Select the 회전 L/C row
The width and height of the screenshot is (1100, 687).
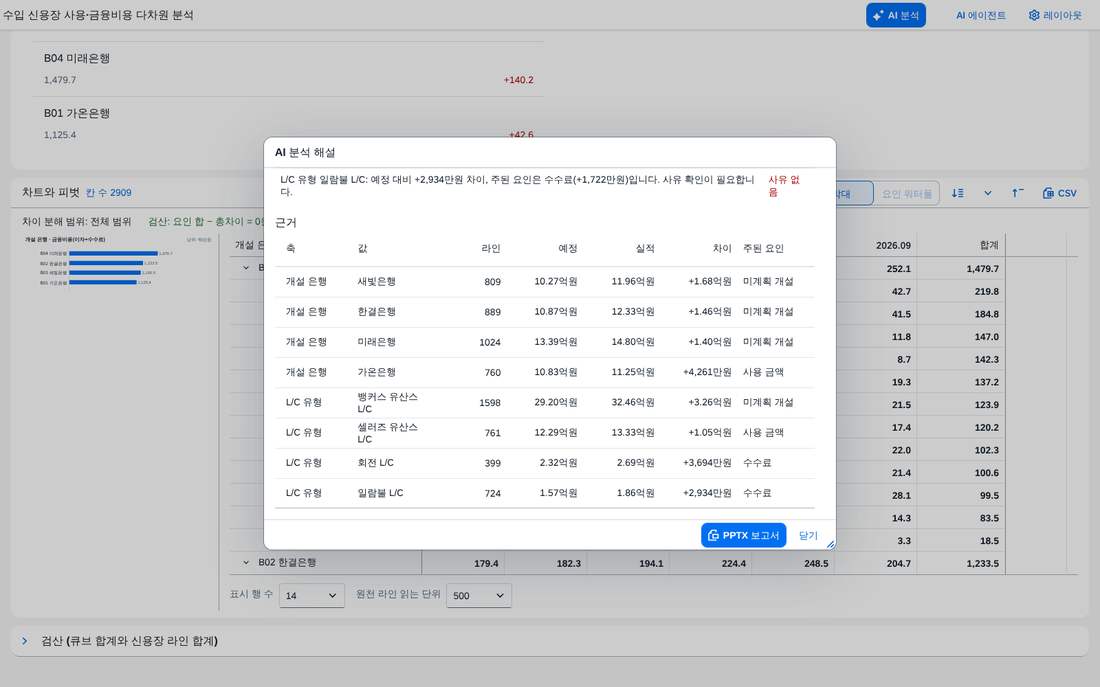pos(544,462)
